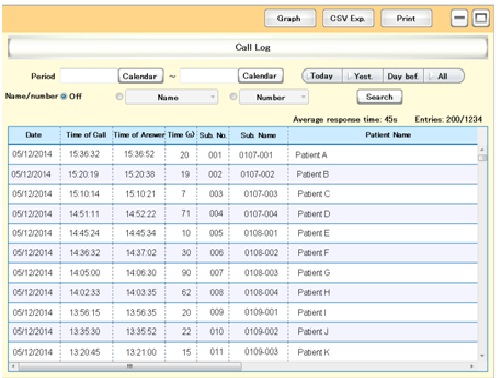Click answer time 13:21:00
This screenshot has width=498, height=378.
(141, 352)
